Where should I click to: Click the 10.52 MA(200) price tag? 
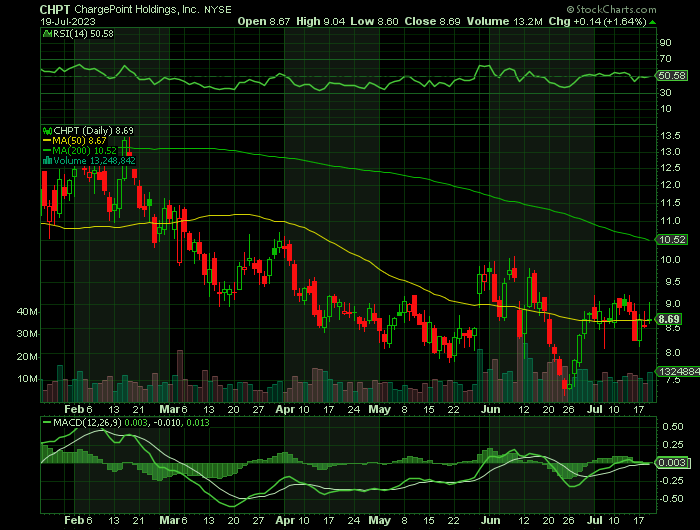point(672,240)
